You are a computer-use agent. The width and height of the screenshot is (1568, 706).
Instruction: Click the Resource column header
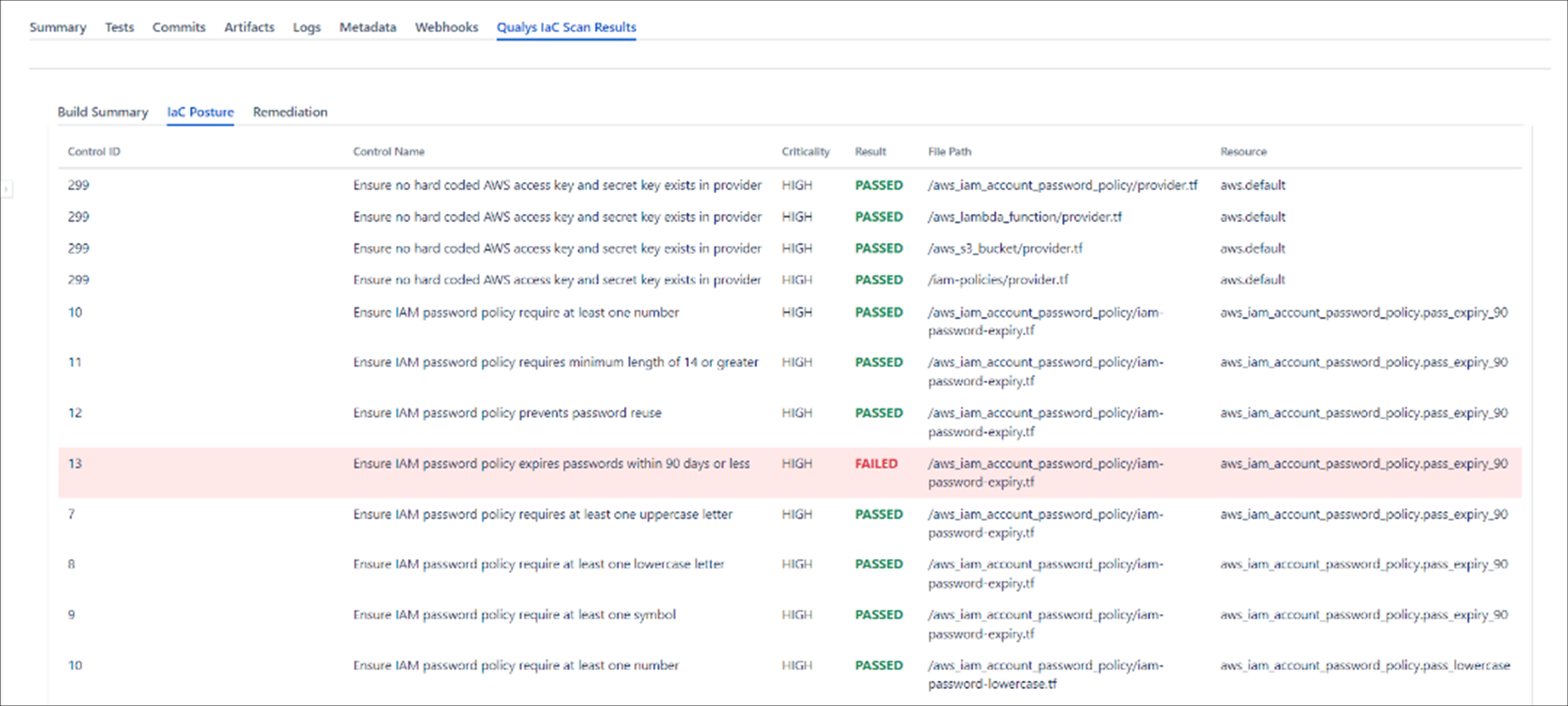point(1243,151)
